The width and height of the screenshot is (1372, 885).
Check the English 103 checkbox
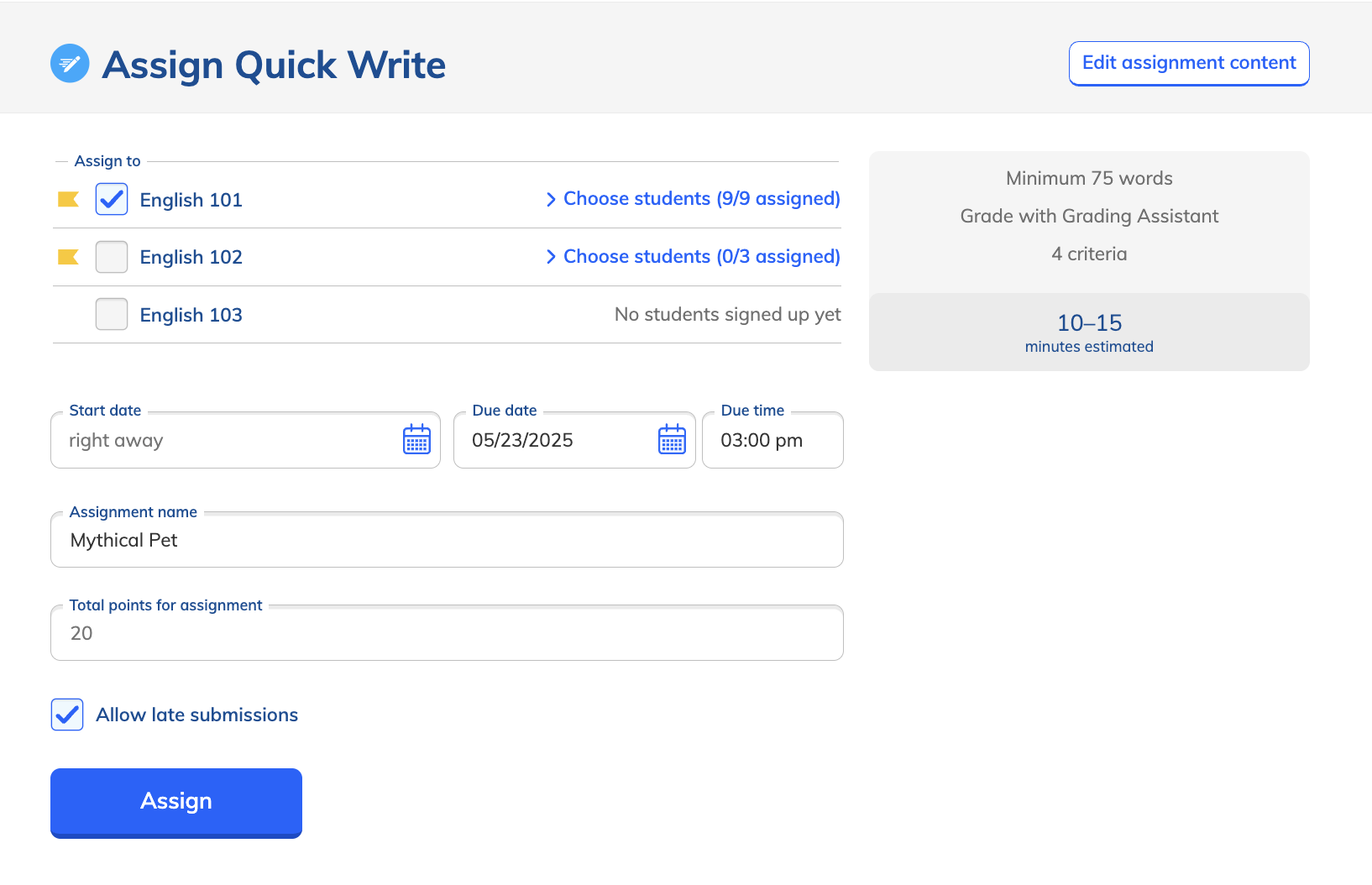click(x=111, y=314)
